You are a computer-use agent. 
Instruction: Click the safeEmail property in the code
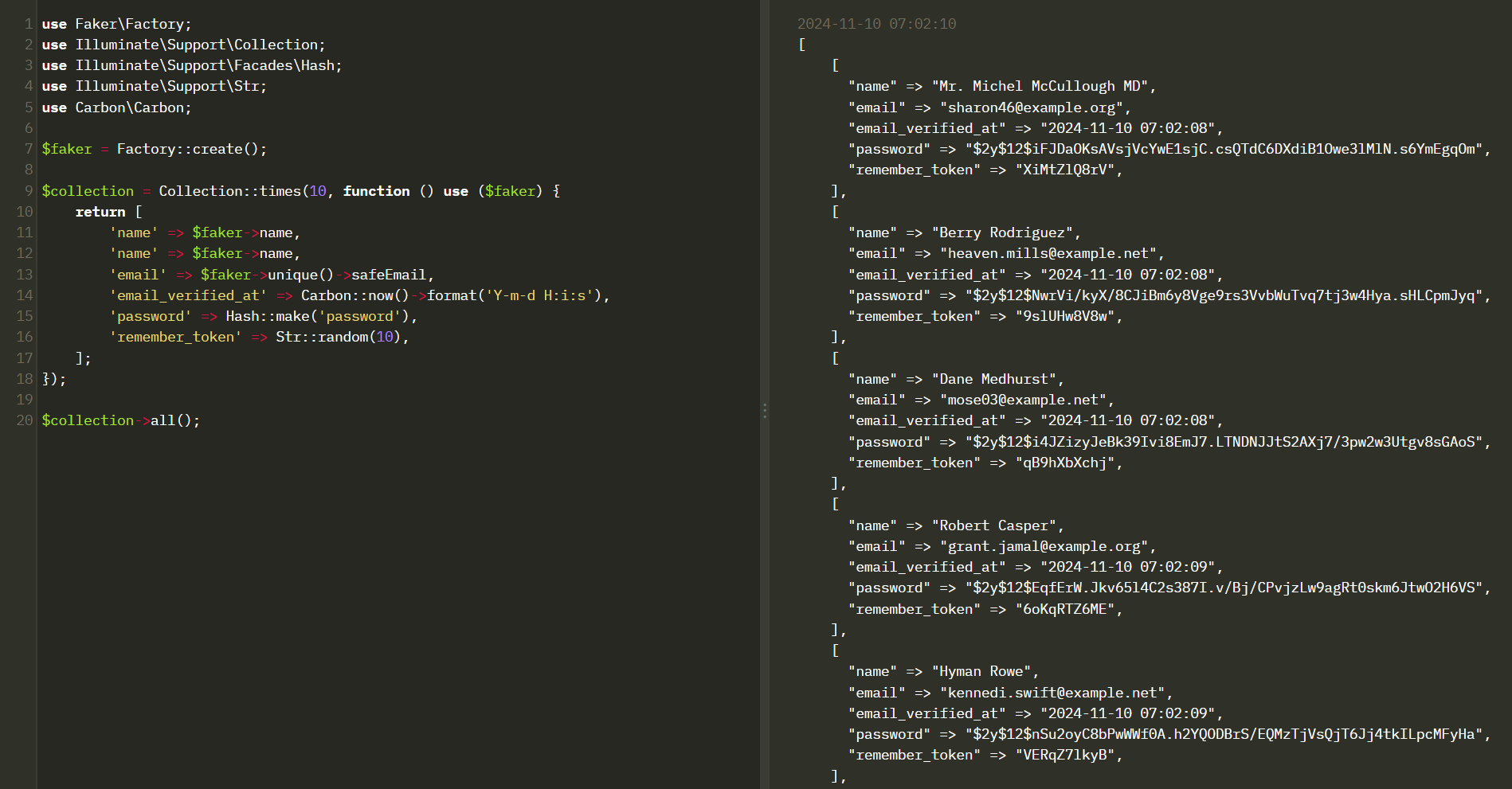389,275
